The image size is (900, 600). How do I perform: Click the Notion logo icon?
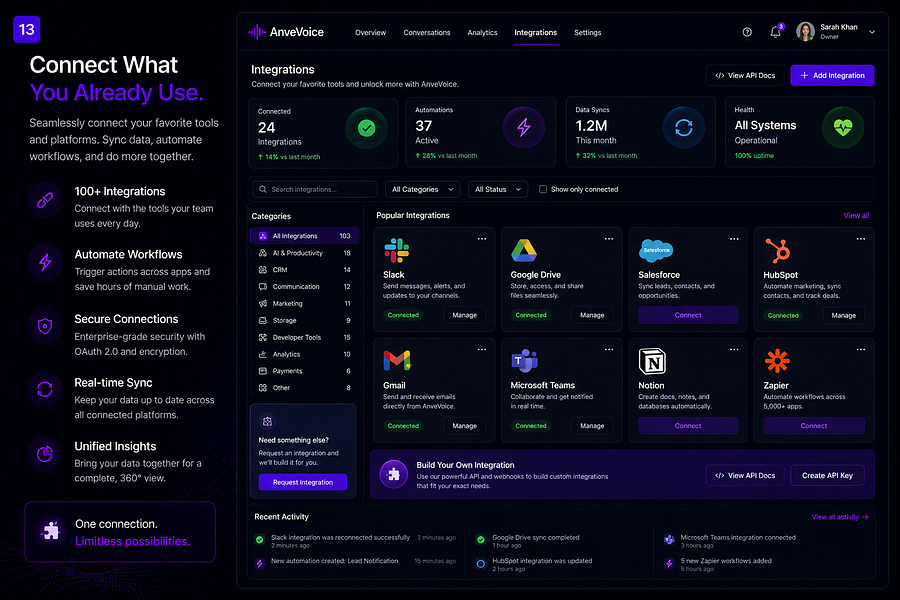[652, 361]
